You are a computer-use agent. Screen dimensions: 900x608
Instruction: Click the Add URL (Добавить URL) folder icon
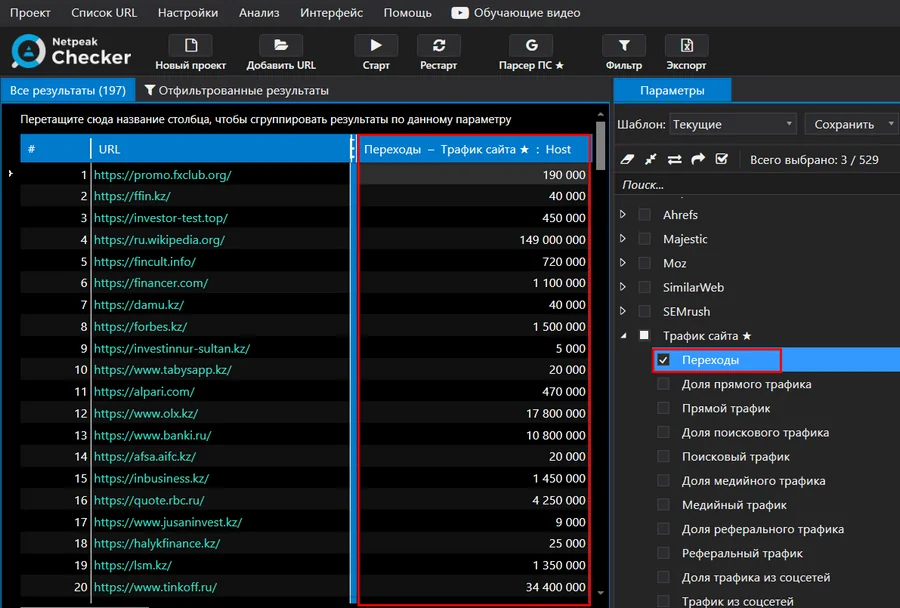tap(281, 45)
